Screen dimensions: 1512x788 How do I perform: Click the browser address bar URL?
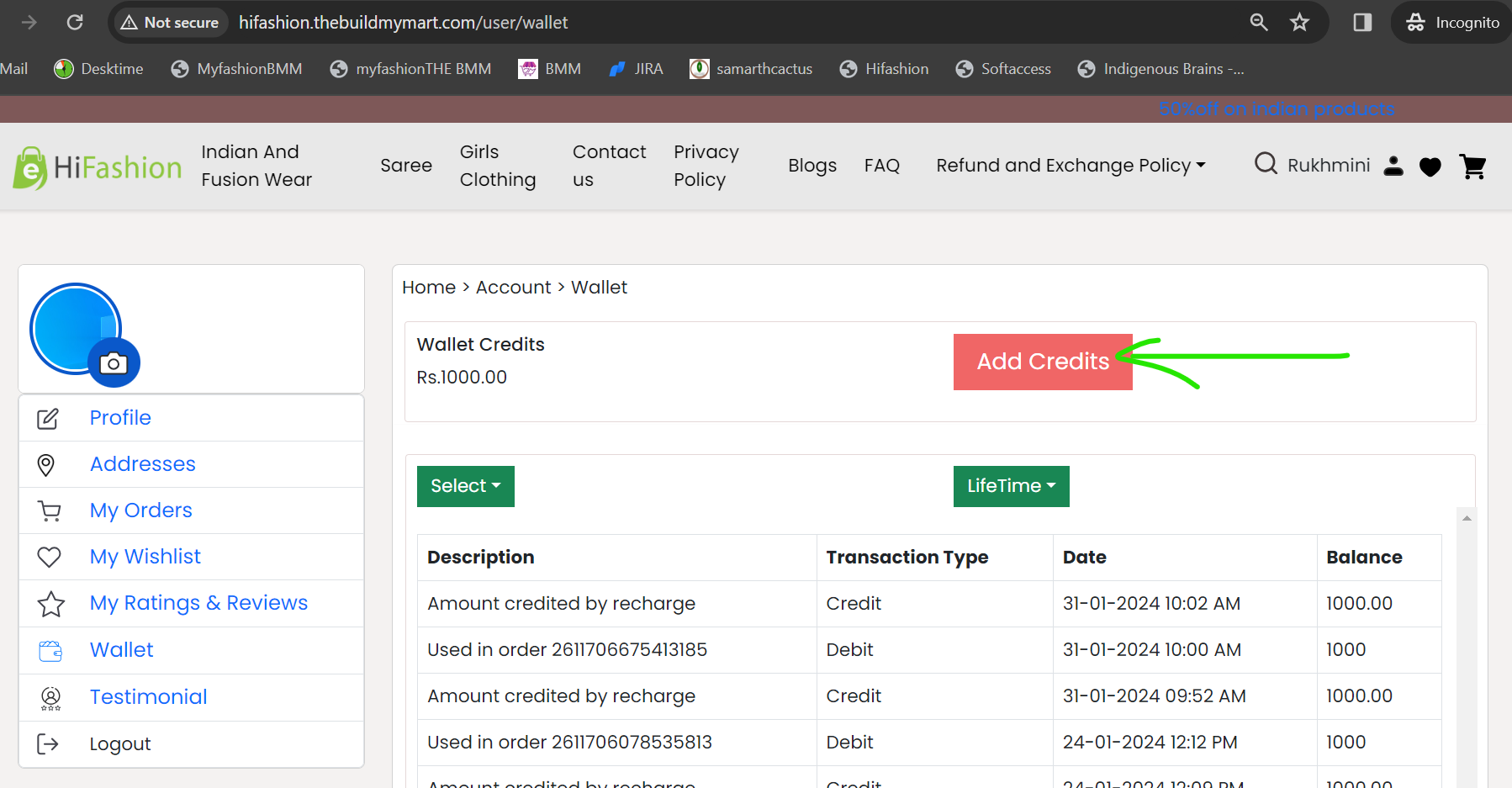tap(404, 23)
